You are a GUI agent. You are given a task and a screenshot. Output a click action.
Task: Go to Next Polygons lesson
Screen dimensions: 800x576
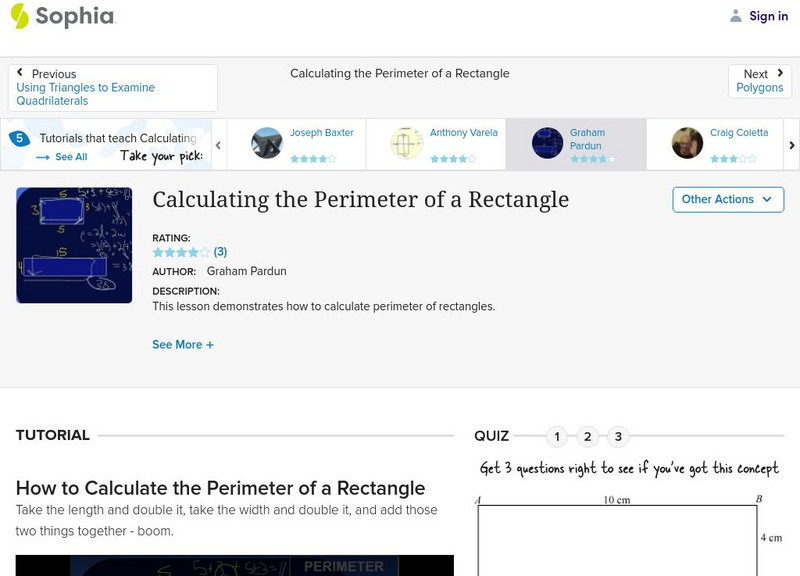[759, 81]
